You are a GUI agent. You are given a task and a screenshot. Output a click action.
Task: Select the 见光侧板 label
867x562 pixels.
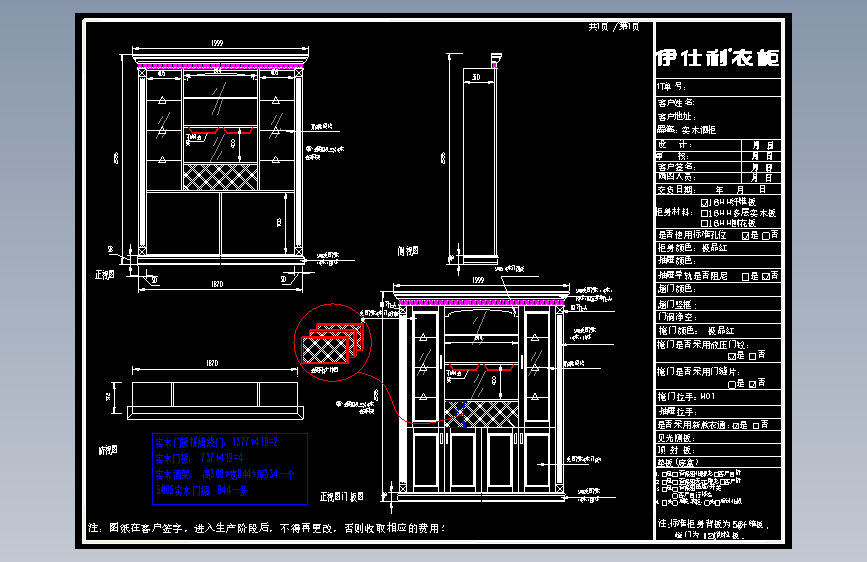pyautogui.click(x=676, y=438)
